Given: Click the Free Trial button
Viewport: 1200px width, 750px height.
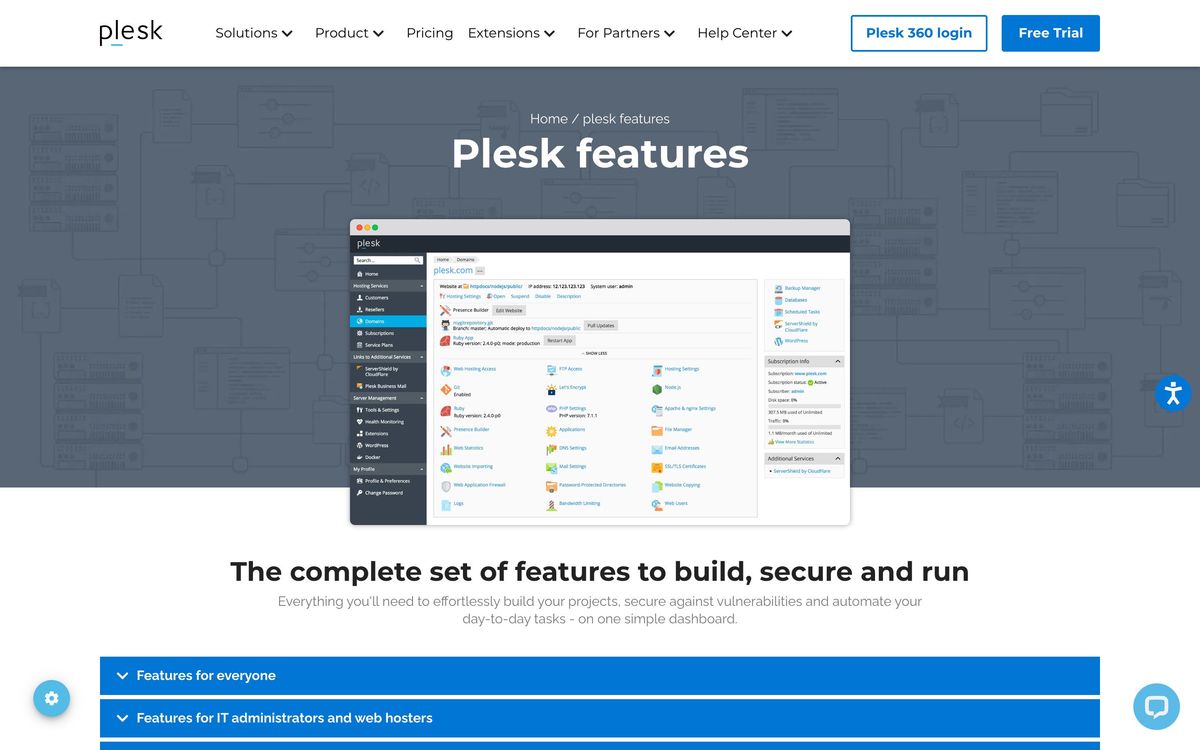Looking at the screenshot, I should [x=1051, y=33].
